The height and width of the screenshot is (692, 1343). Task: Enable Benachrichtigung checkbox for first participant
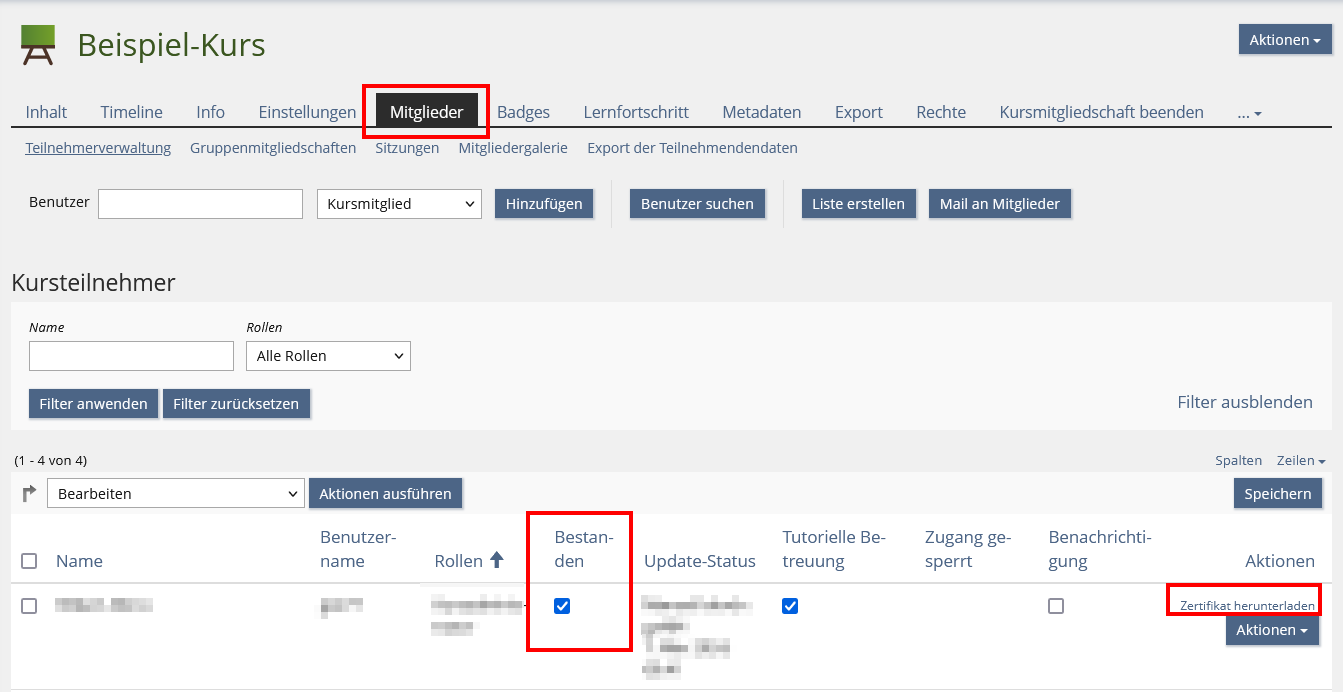pos(1056,606)
